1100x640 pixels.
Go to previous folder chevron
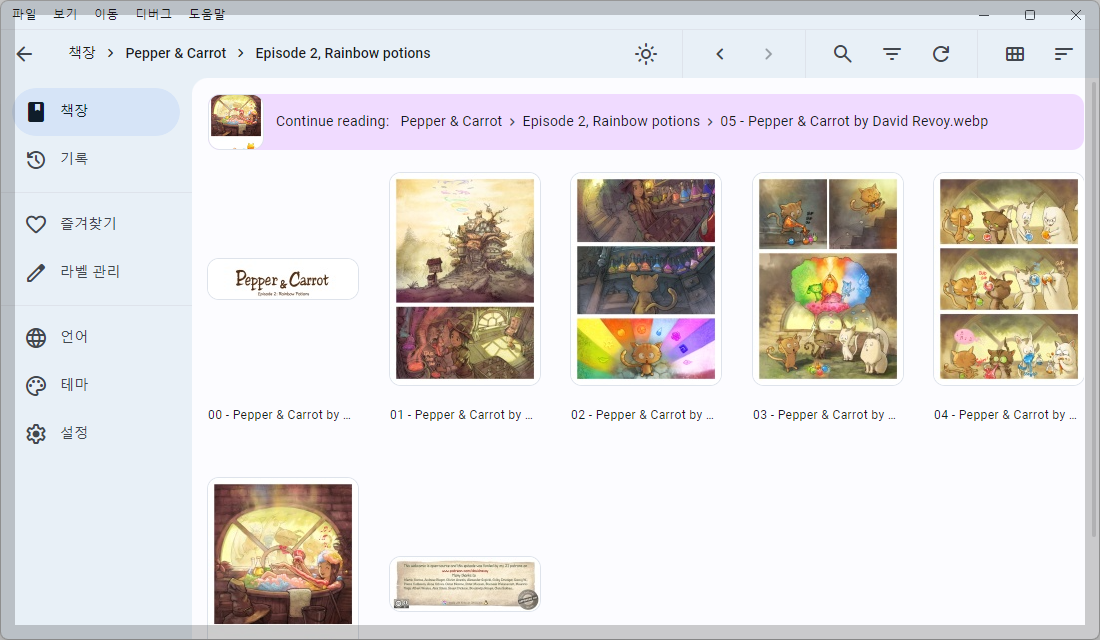(720, 54)
